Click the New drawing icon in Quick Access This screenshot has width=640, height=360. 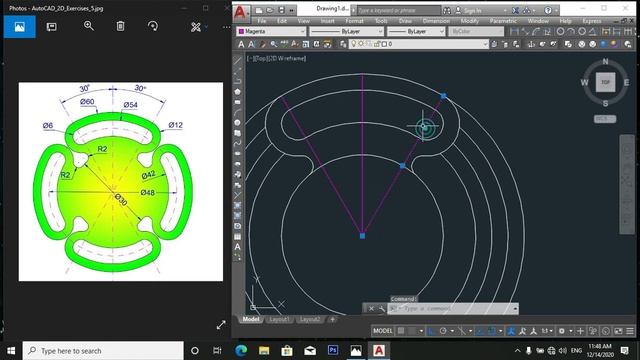259,10
